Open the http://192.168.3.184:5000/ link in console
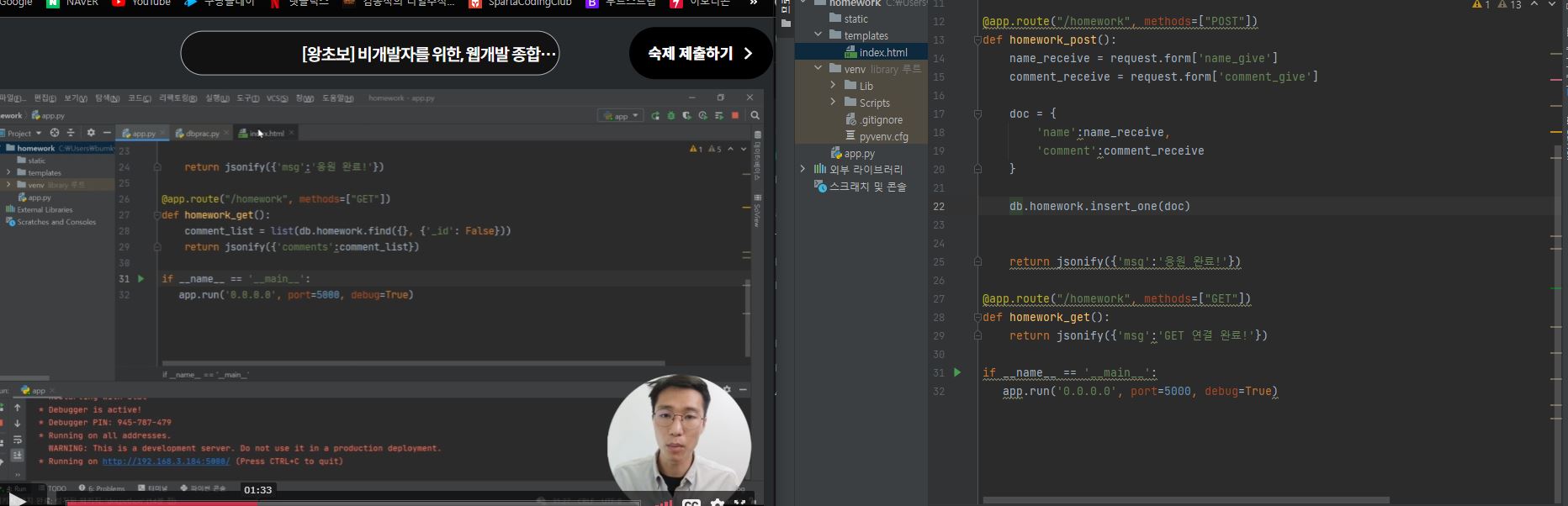1568x506 pixels. (x=166, y=461)
